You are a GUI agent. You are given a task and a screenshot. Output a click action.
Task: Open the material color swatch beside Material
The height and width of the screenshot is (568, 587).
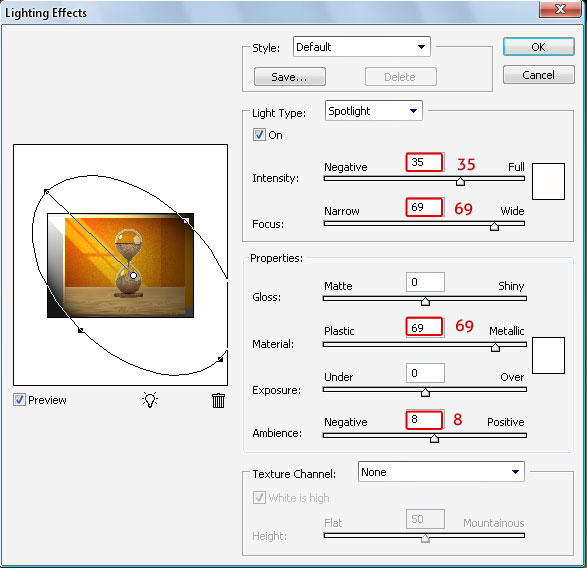point(548,355)
